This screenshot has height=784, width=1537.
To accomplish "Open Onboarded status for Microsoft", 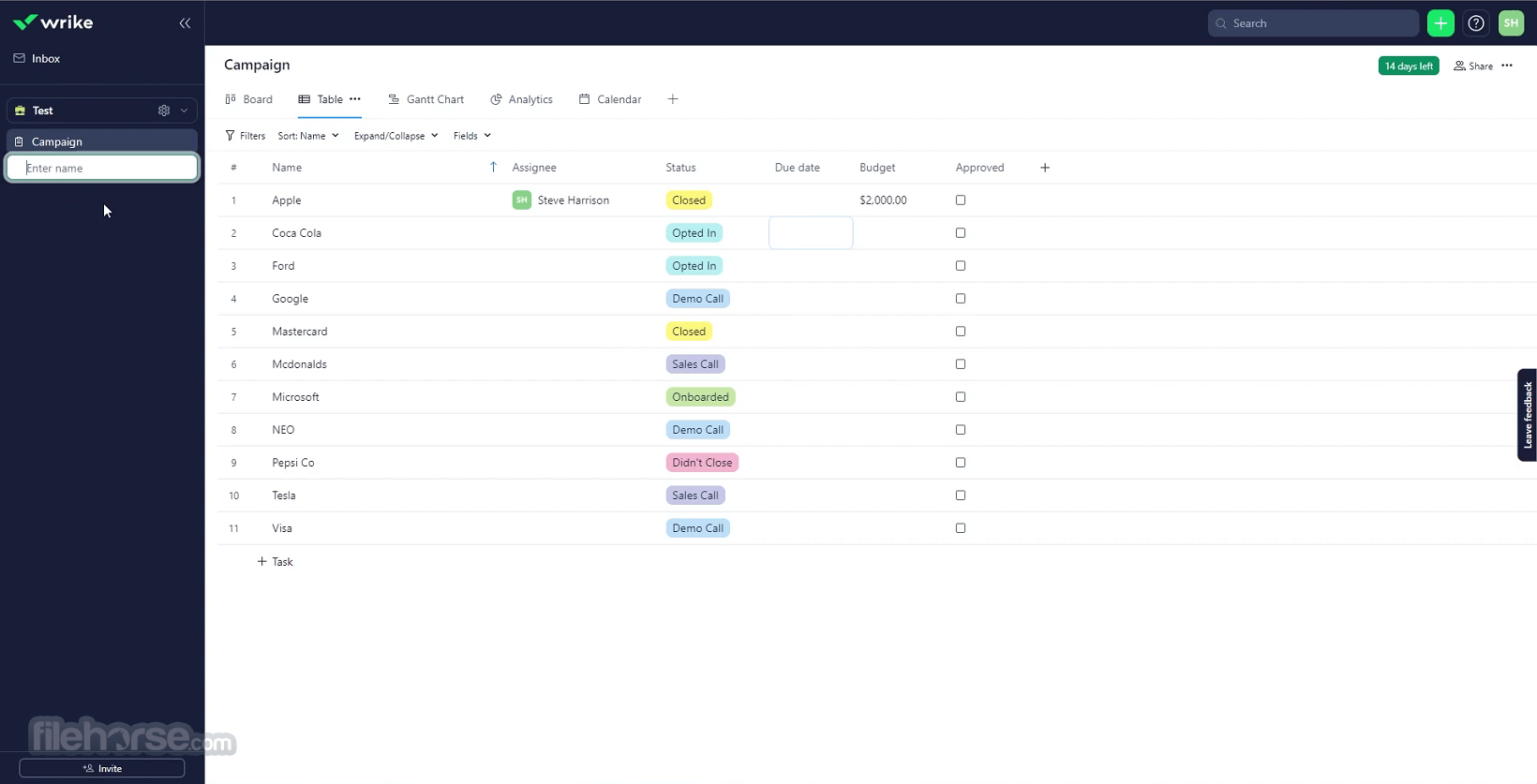I will pos(701,397).
